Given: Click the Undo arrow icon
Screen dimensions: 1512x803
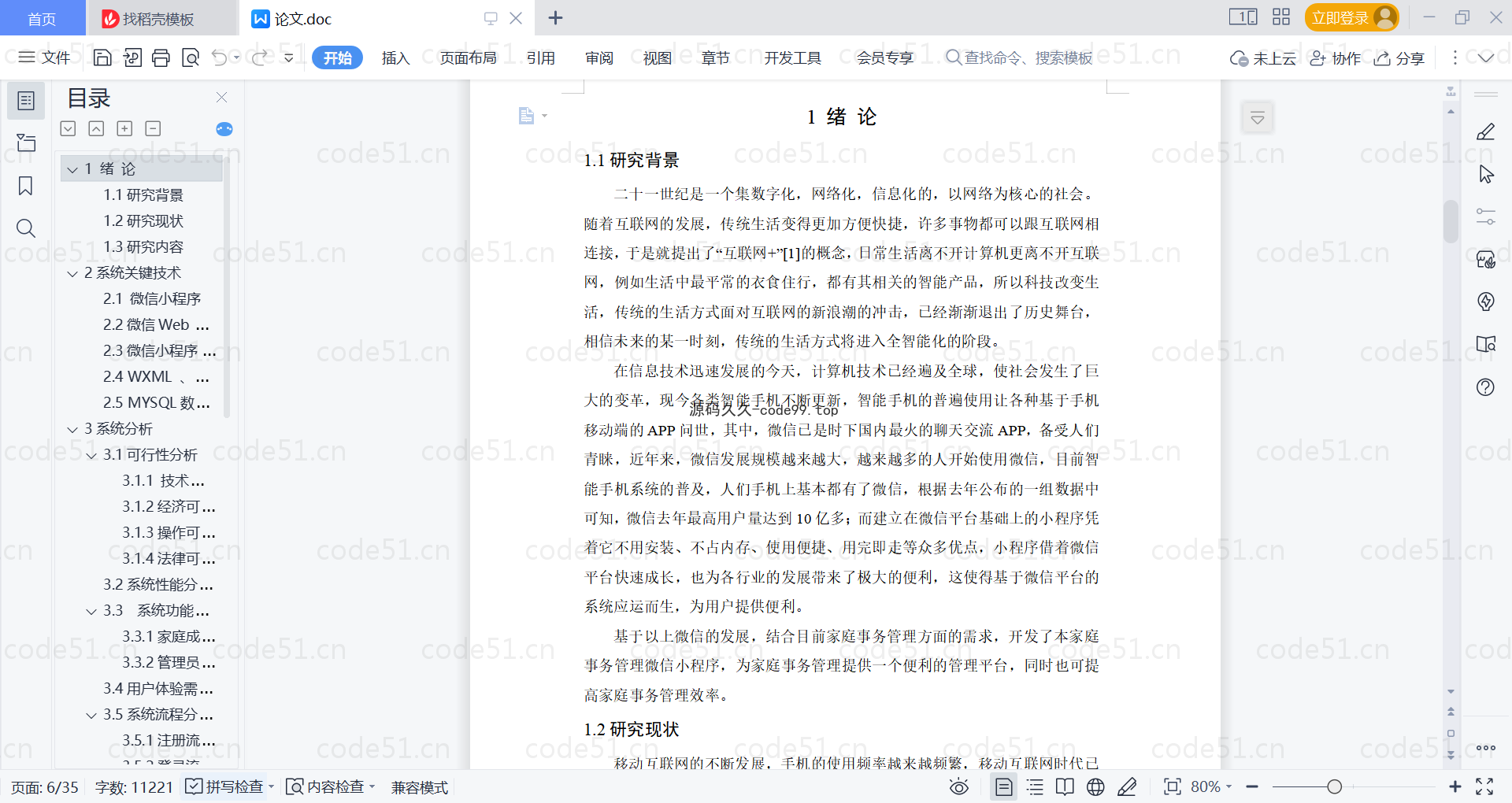Looking at the screenshot, I should point(220,57).
